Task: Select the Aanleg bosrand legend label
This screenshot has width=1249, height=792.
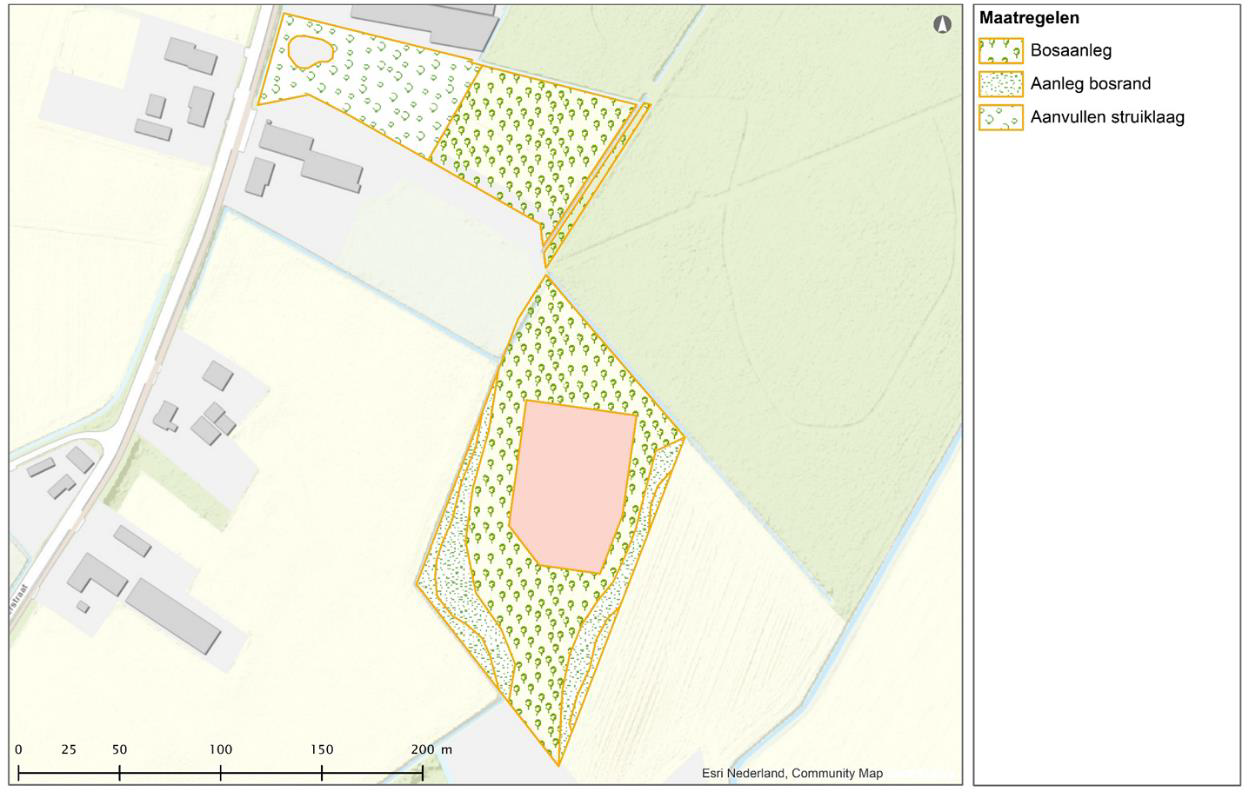Action: tap(1090, 84)
